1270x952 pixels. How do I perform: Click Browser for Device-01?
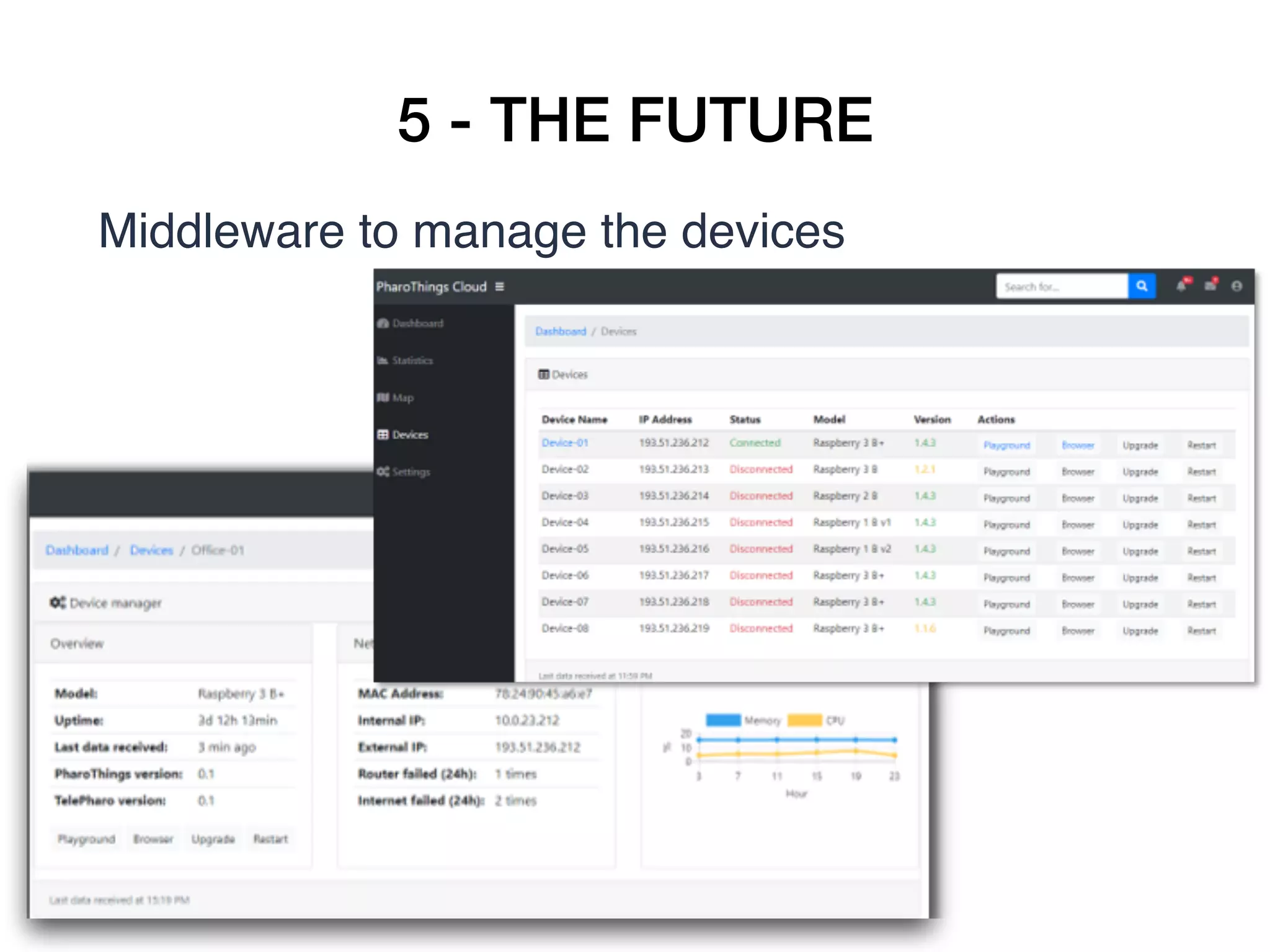pos(1078,445)
